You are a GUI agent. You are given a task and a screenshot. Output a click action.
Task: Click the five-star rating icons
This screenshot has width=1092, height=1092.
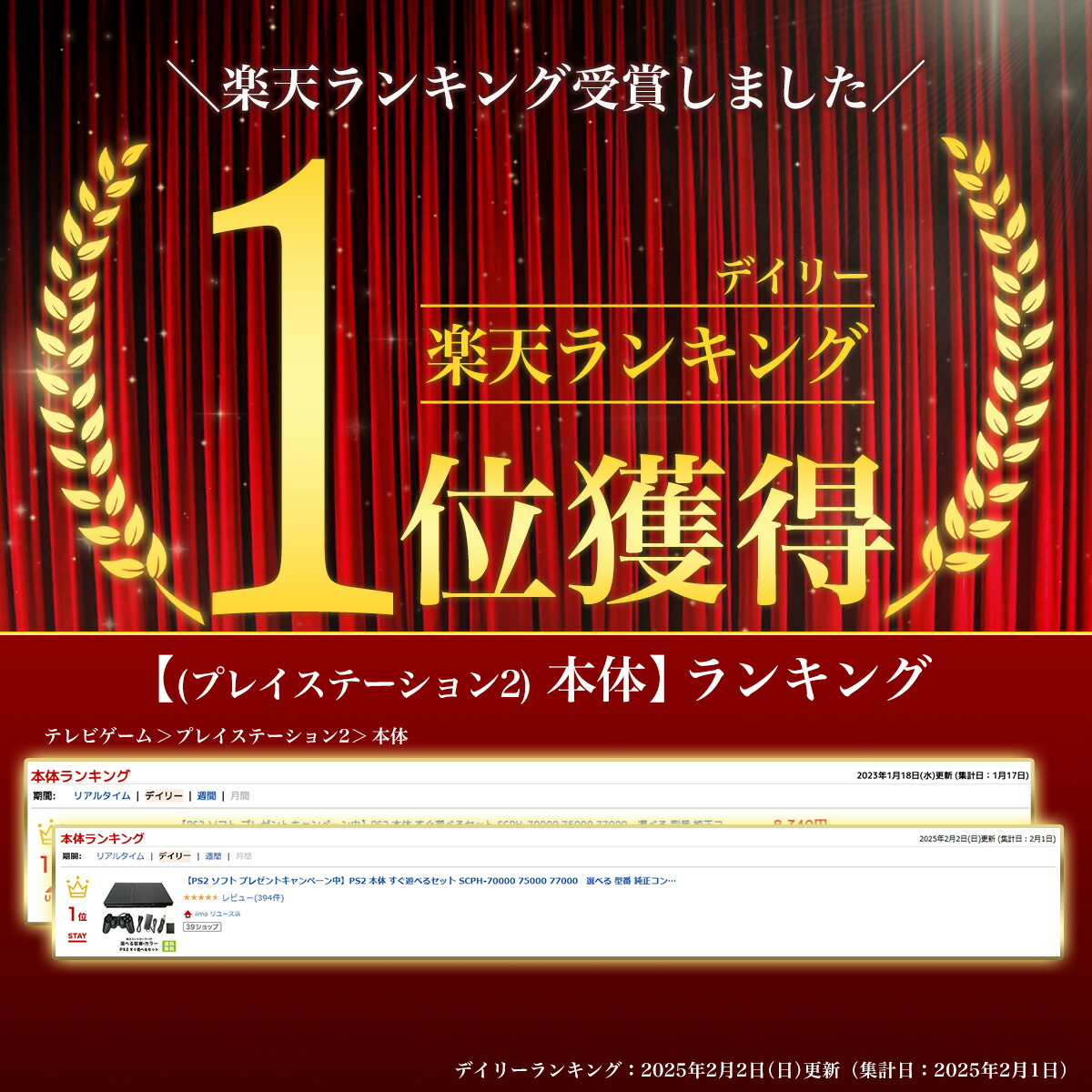pos(200,898)
